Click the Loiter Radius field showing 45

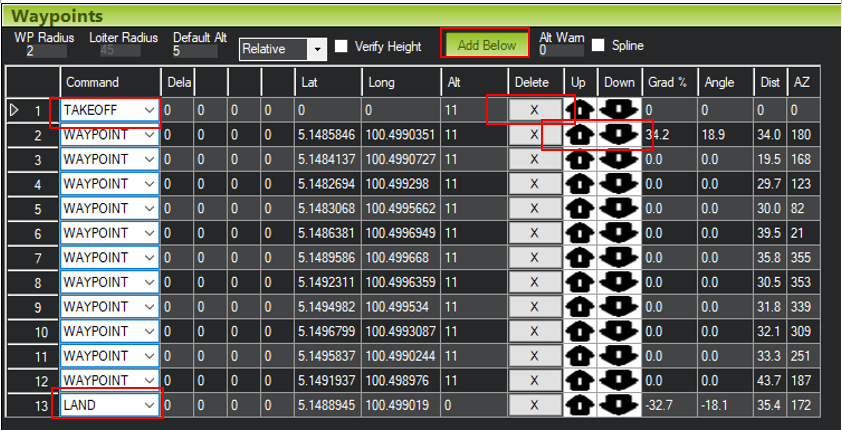point(120,52)
